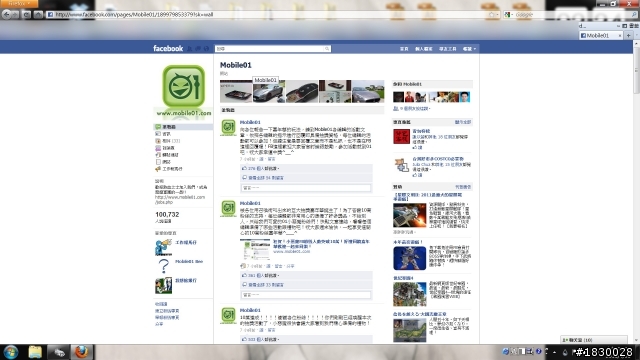
Task: Open the sidebar tab with megaphone icon
Action: click(x=169, y=169)
